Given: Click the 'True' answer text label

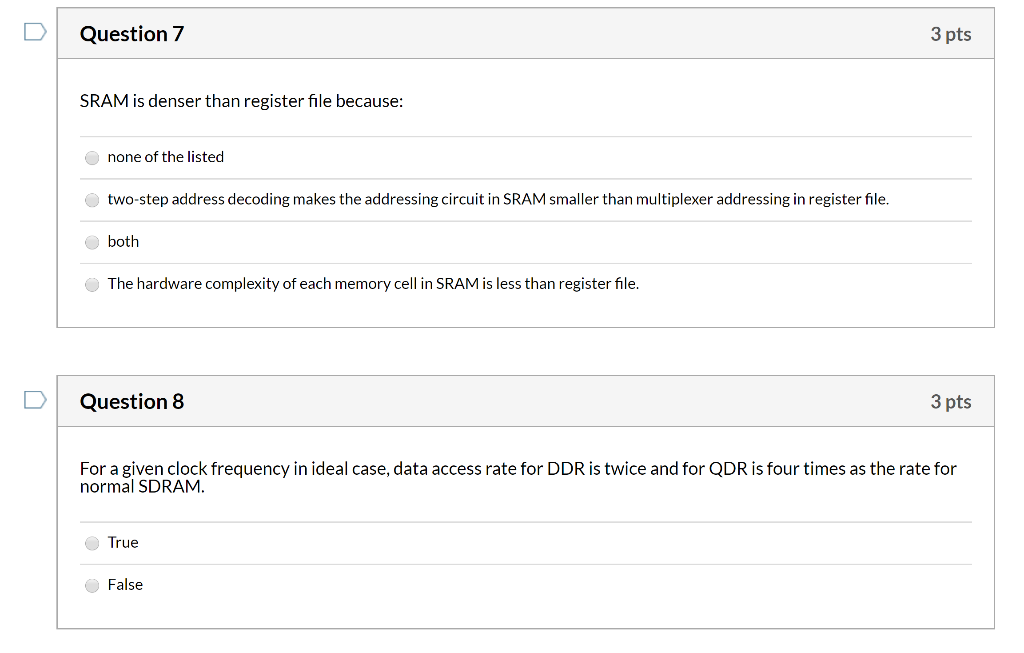Looking at the screenshot, I should 122,542.
